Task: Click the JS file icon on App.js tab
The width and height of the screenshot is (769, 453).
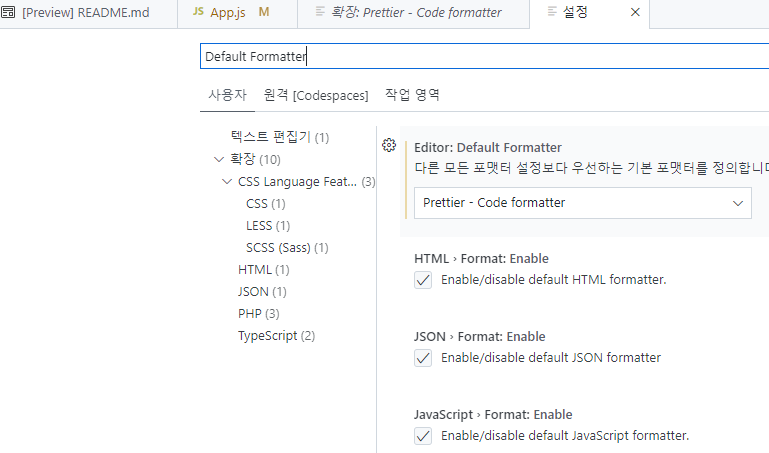Action: [198, 12]
